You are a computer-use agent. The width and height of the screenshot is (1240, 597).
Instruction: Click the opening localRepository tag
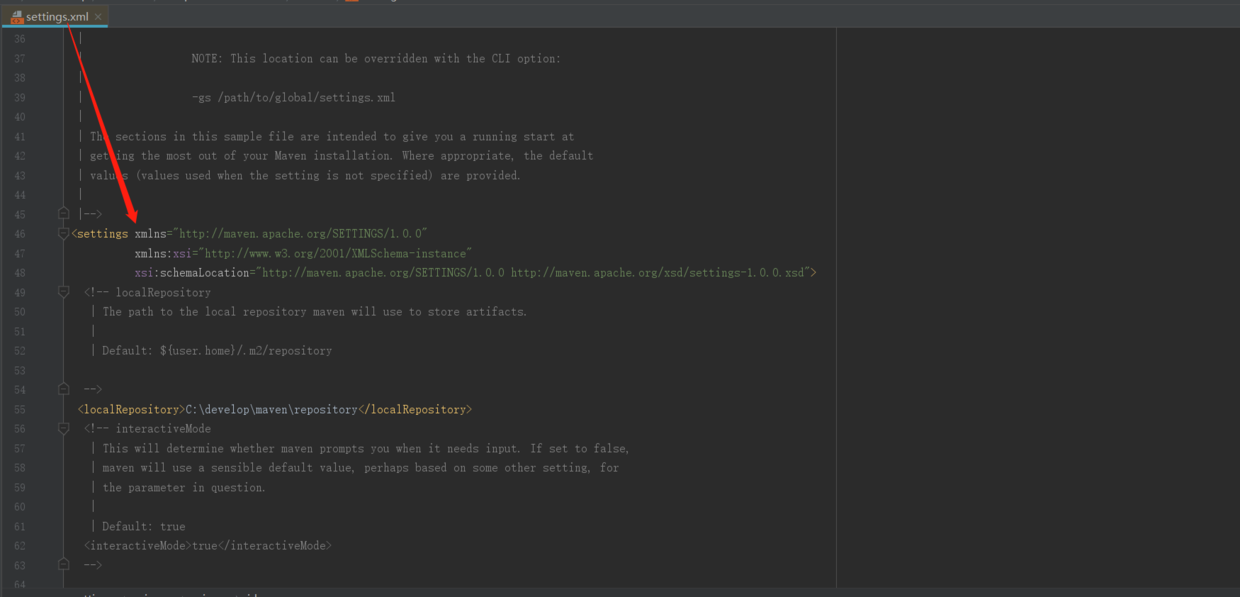click(131, 410)
